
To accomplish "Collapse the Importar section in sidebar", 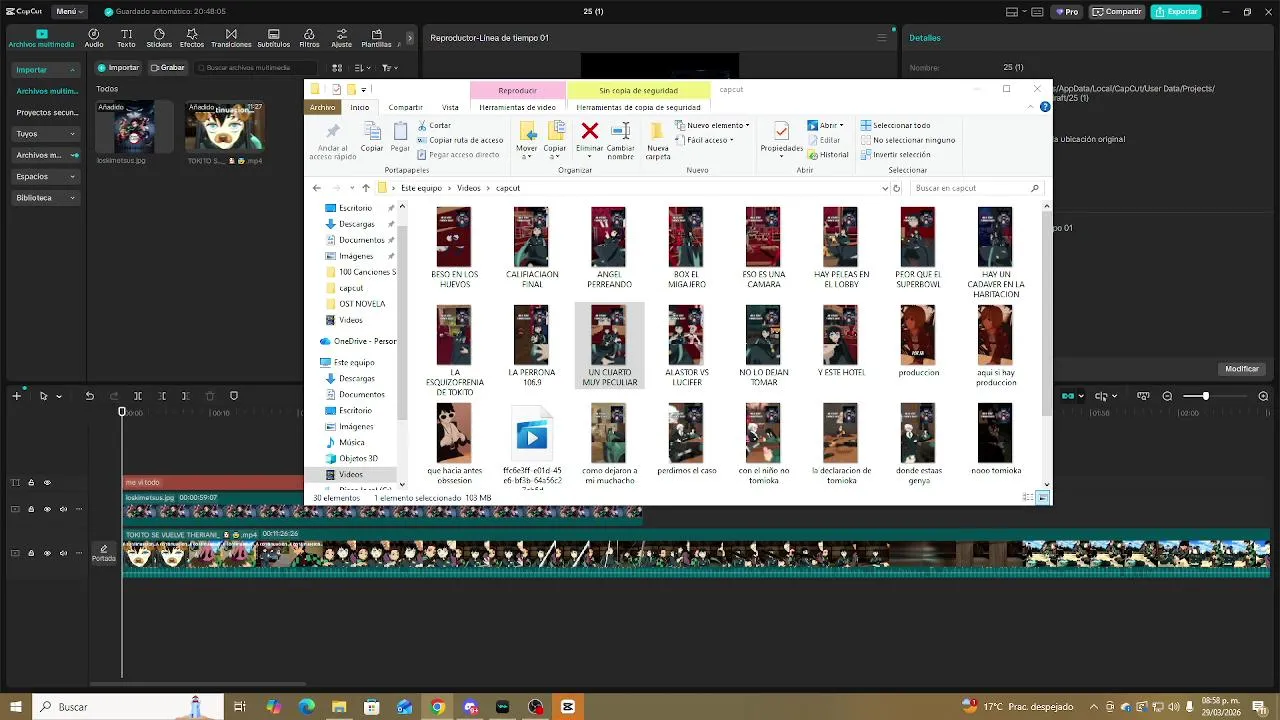I will pos(72,70).
